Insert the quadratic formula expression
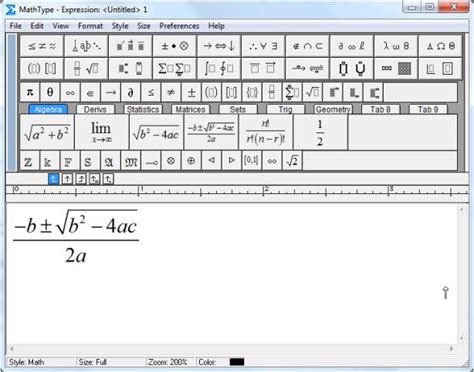Viewport: 474px width, 372px height. [211, 132]
